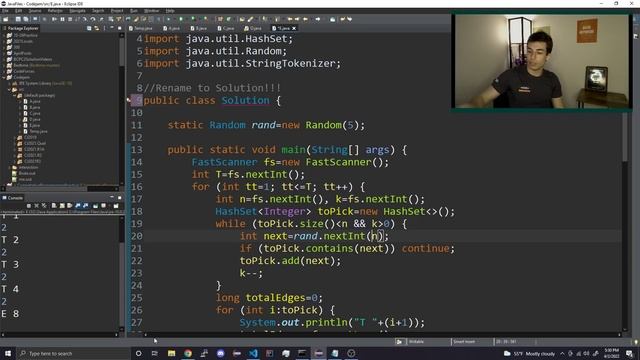Click the Package Explorer view tab
The height and width of the screenshot is (360, 640).
pyautogui.click(x=20, y=28)
